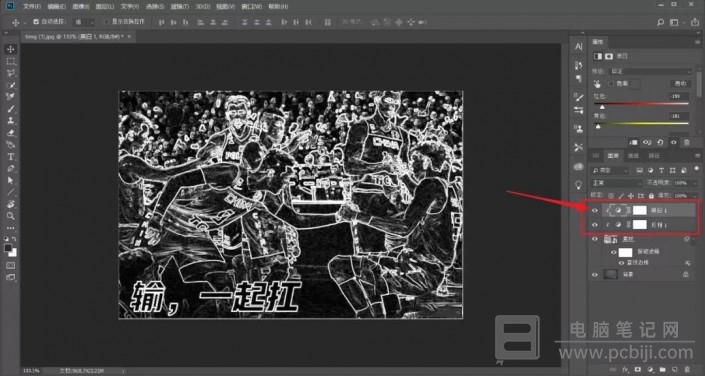Image resolution: width=705 pixels, height=376 pixels.
Task: Select the Eraser tool
Action: (x=10, y=133)
